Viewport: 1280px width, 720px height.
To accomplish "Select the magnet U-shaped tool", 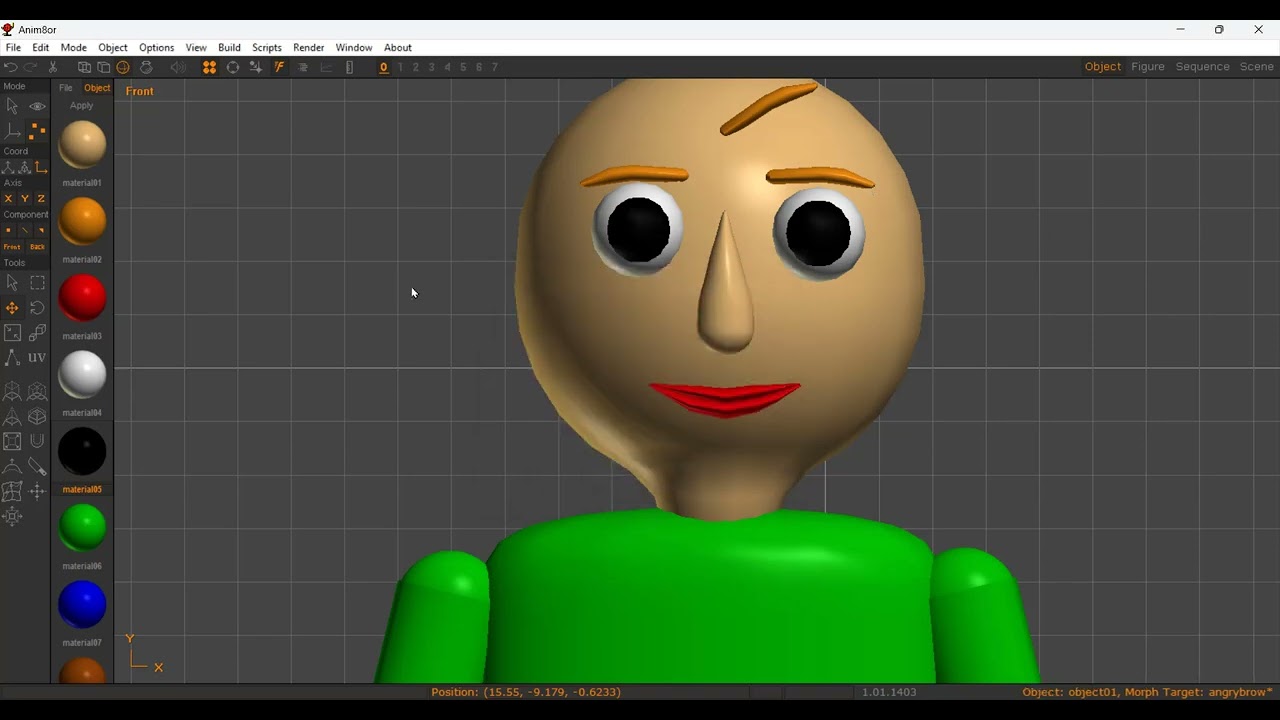I will [37, 441].
